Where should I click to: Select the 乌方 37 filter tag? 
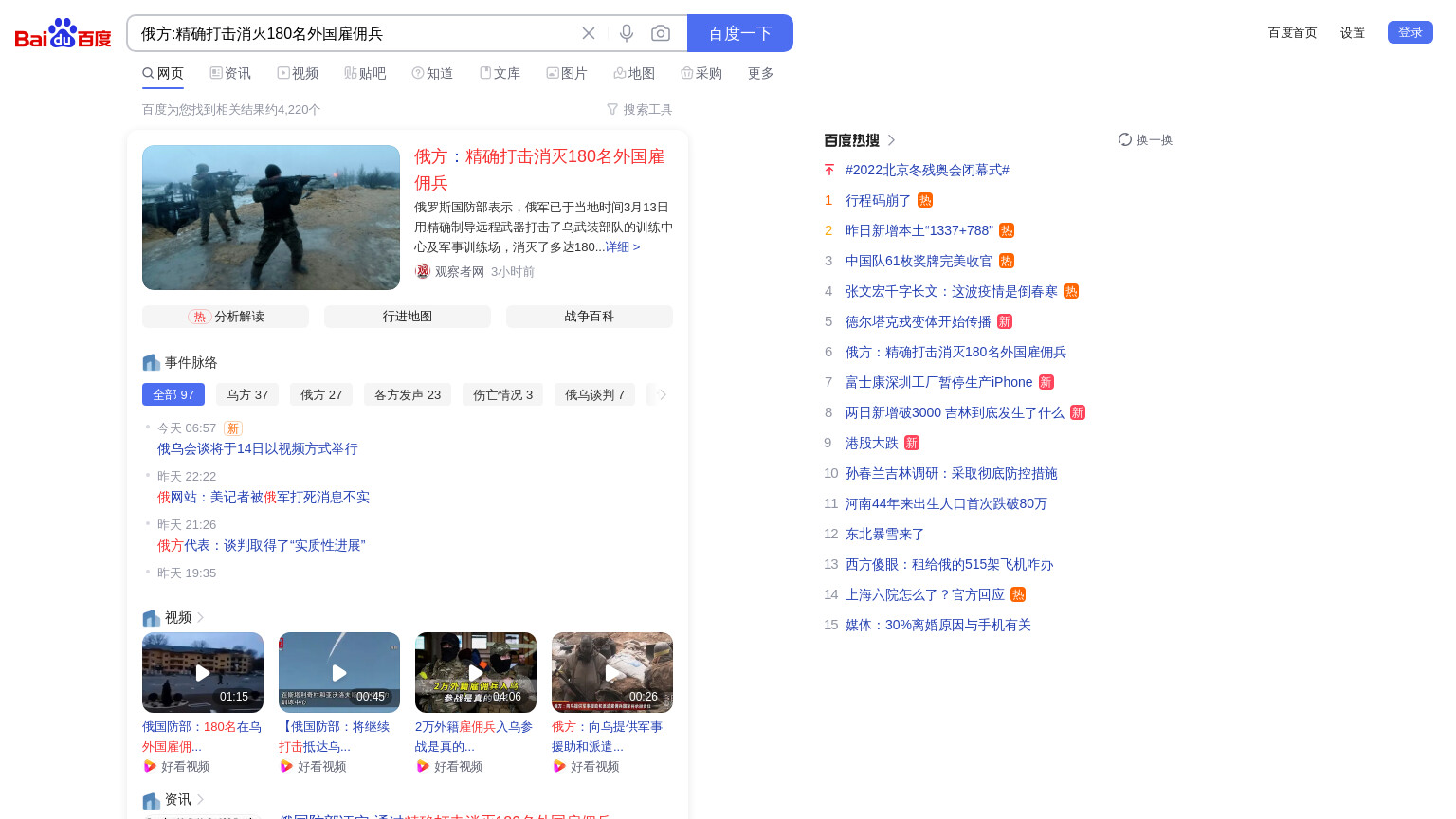coord(247,394)
